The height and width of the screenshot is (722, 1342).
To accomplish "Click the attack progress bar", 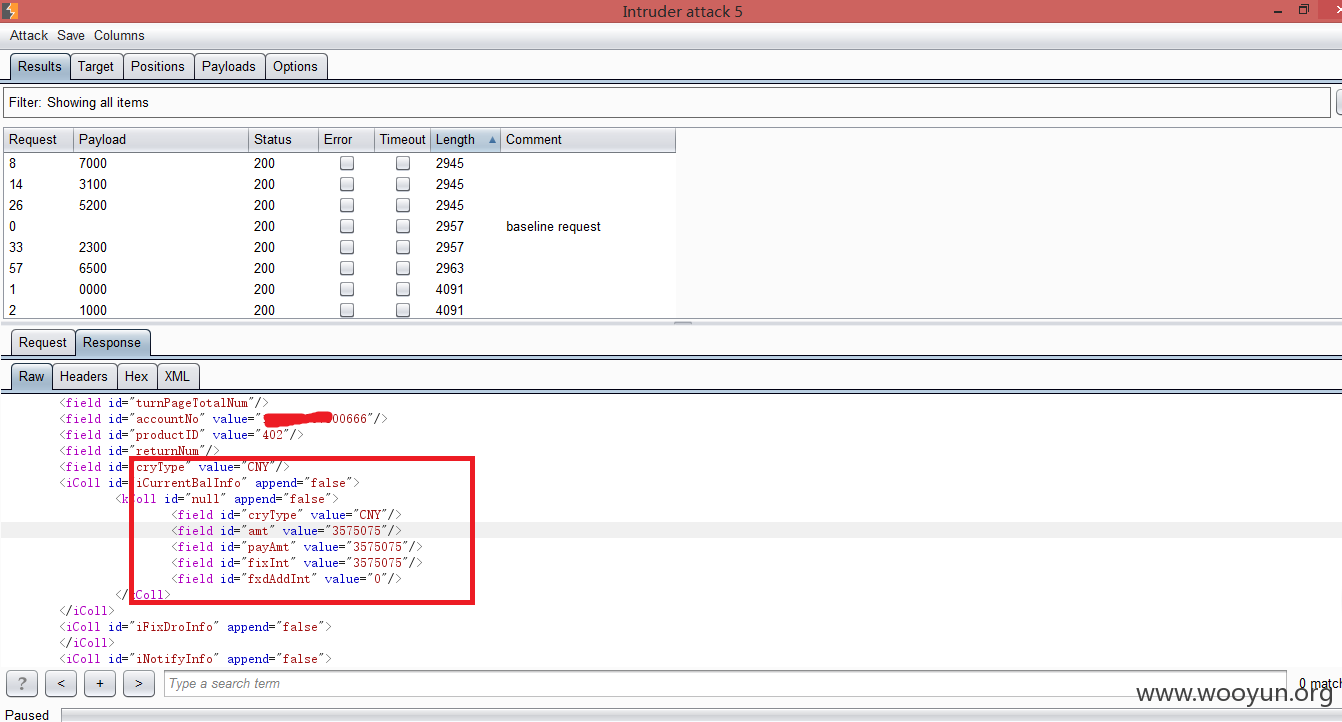I will [701, 715].
